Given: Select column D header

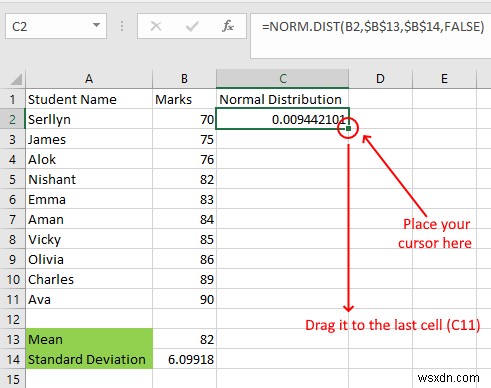Looking at the screenshot, I should point(380,79).
